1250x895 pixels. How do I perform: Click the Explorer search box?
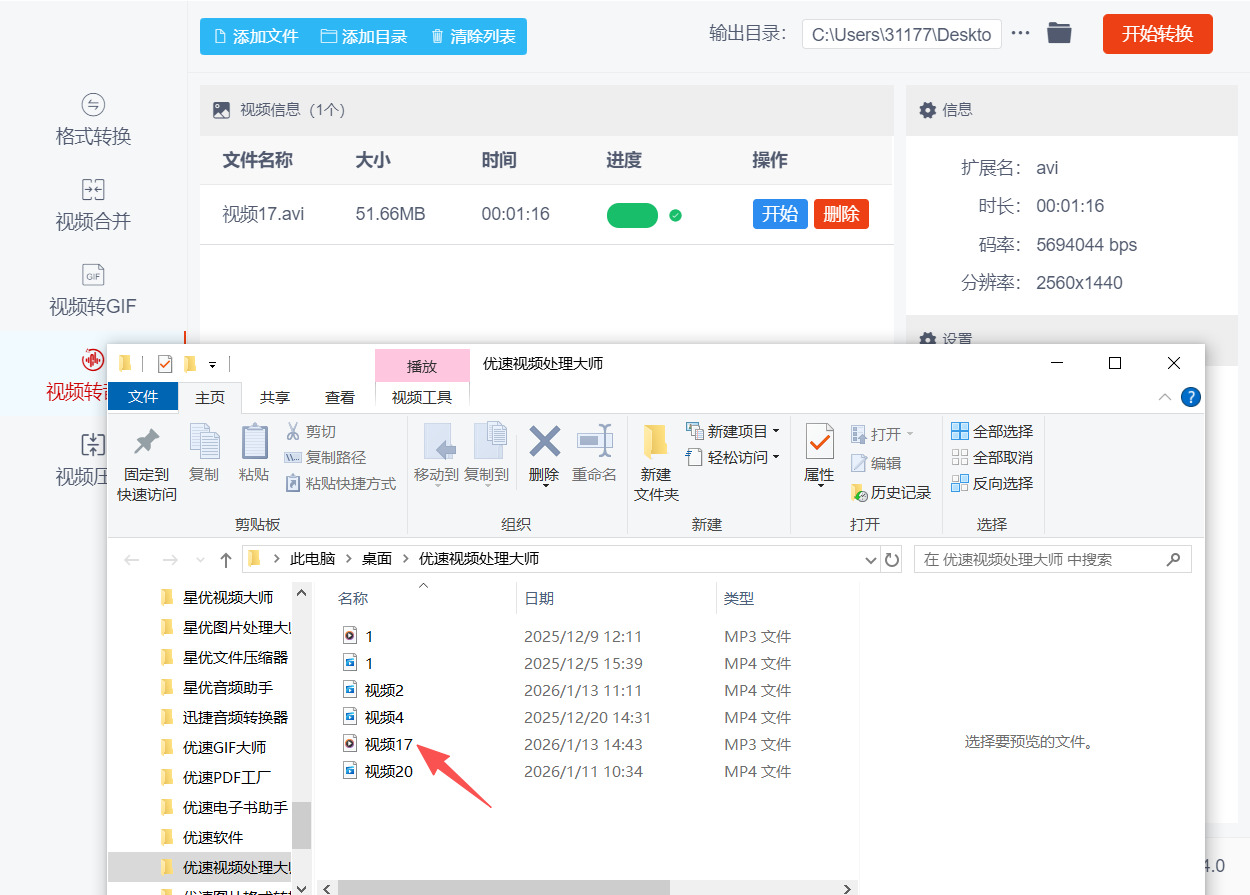pos(1040,559)
